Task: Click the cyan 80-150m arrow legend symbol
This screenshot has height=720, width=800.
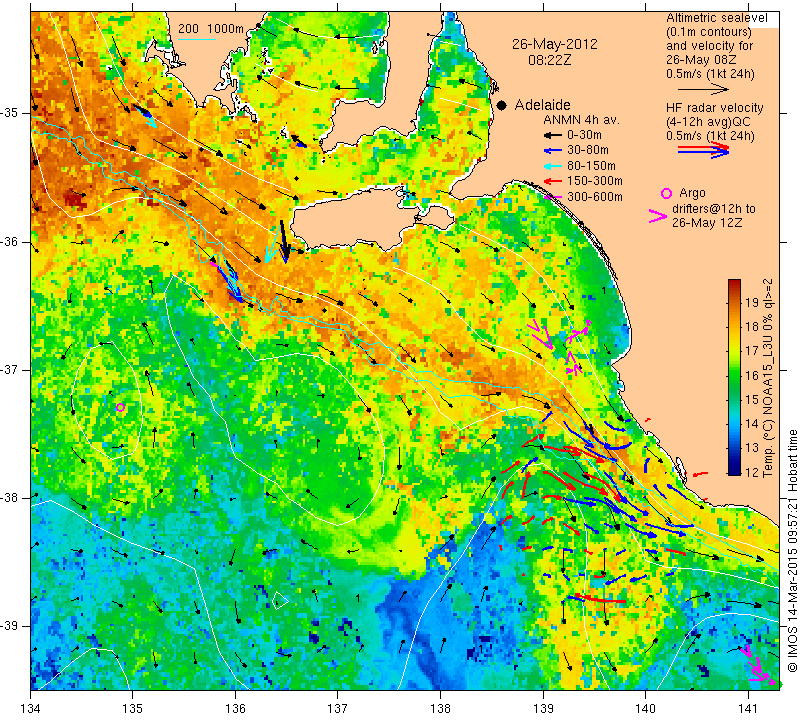Action: tap(553, 166)
